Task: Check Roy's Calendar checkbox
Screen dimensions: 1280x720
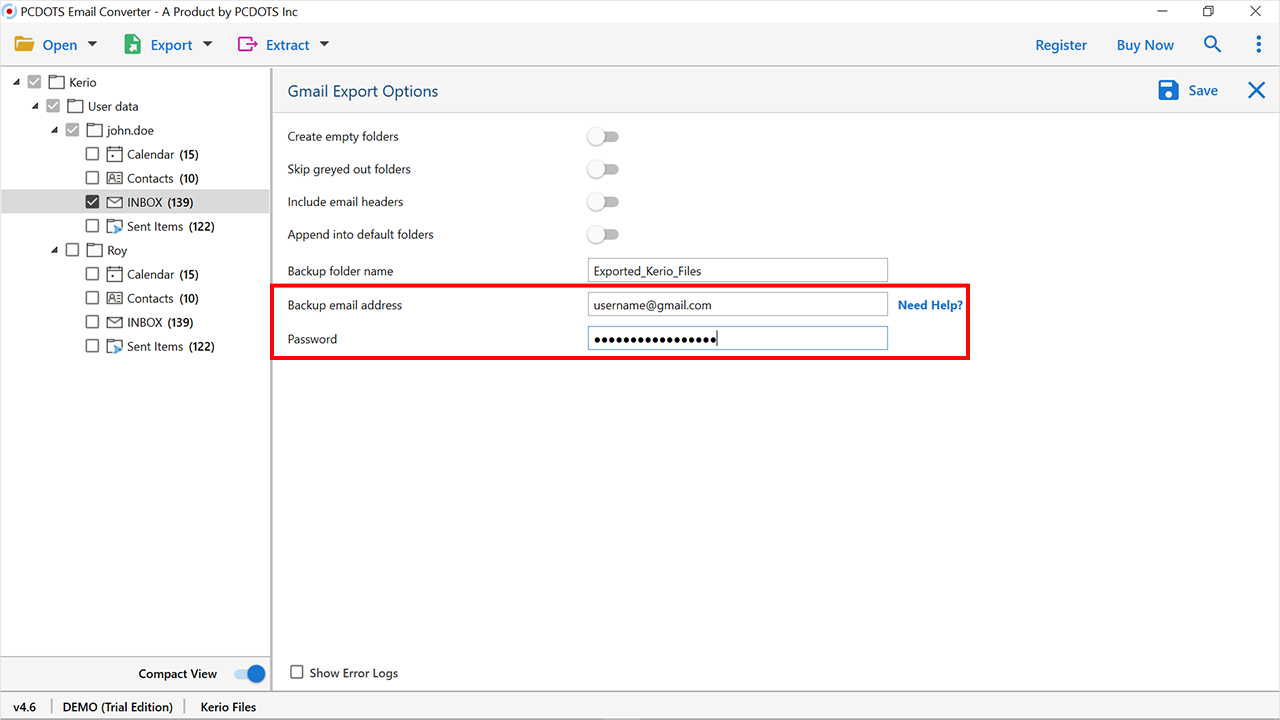Action: 92,274
